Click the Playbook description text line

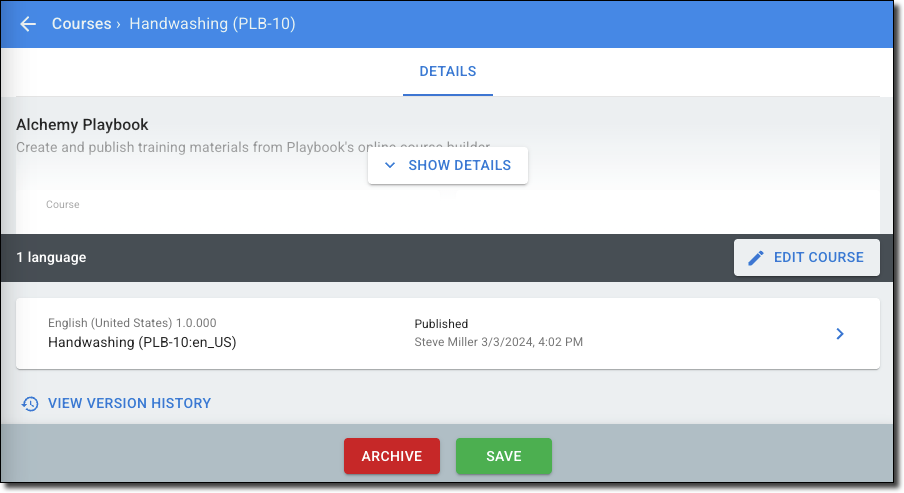pyautogui.click(x=253, y=147)
